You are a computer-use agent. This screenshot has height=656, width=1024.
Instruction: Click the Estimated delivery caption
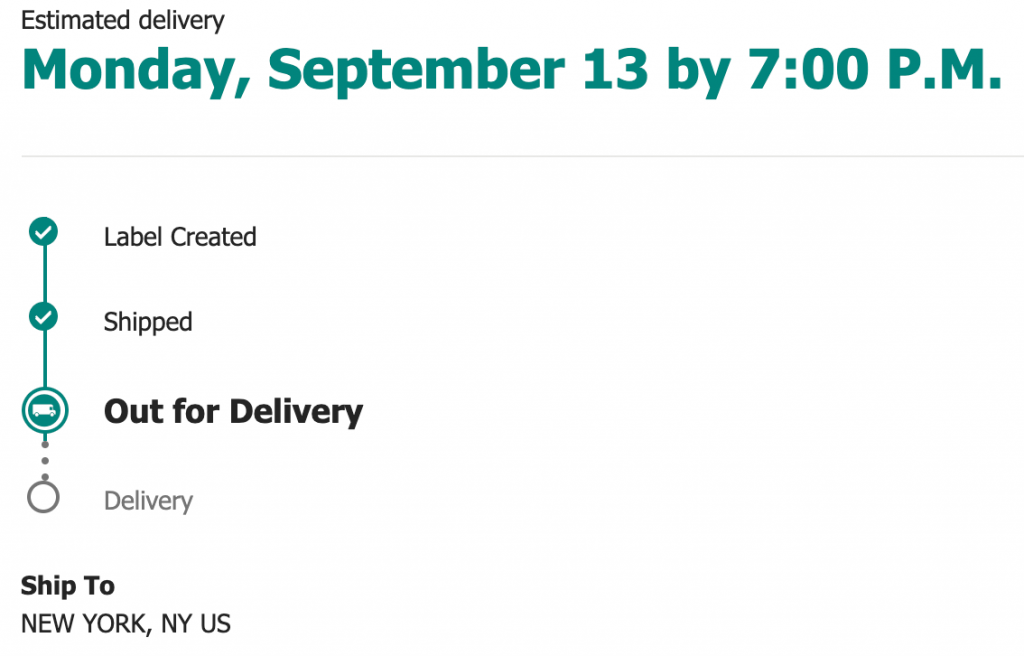pos(123,20)
